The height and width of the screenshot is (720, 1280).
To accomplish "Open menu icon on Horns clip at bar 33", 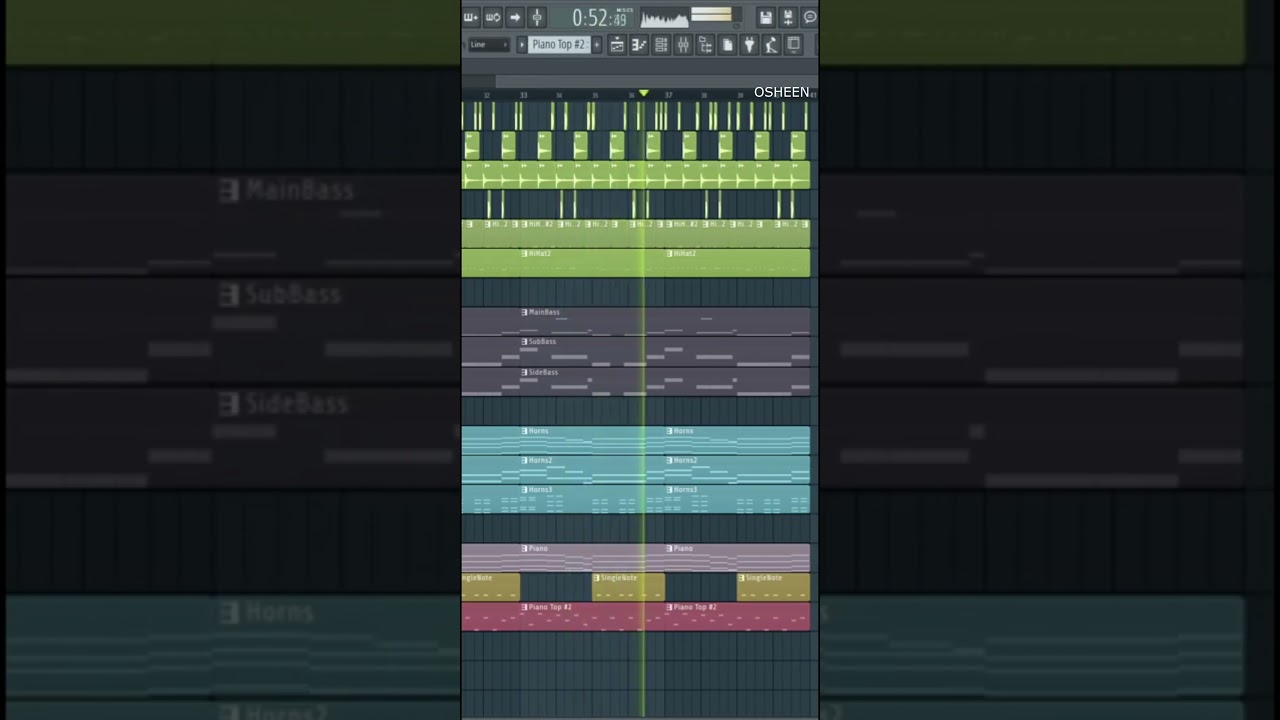I will click(524, 431).
